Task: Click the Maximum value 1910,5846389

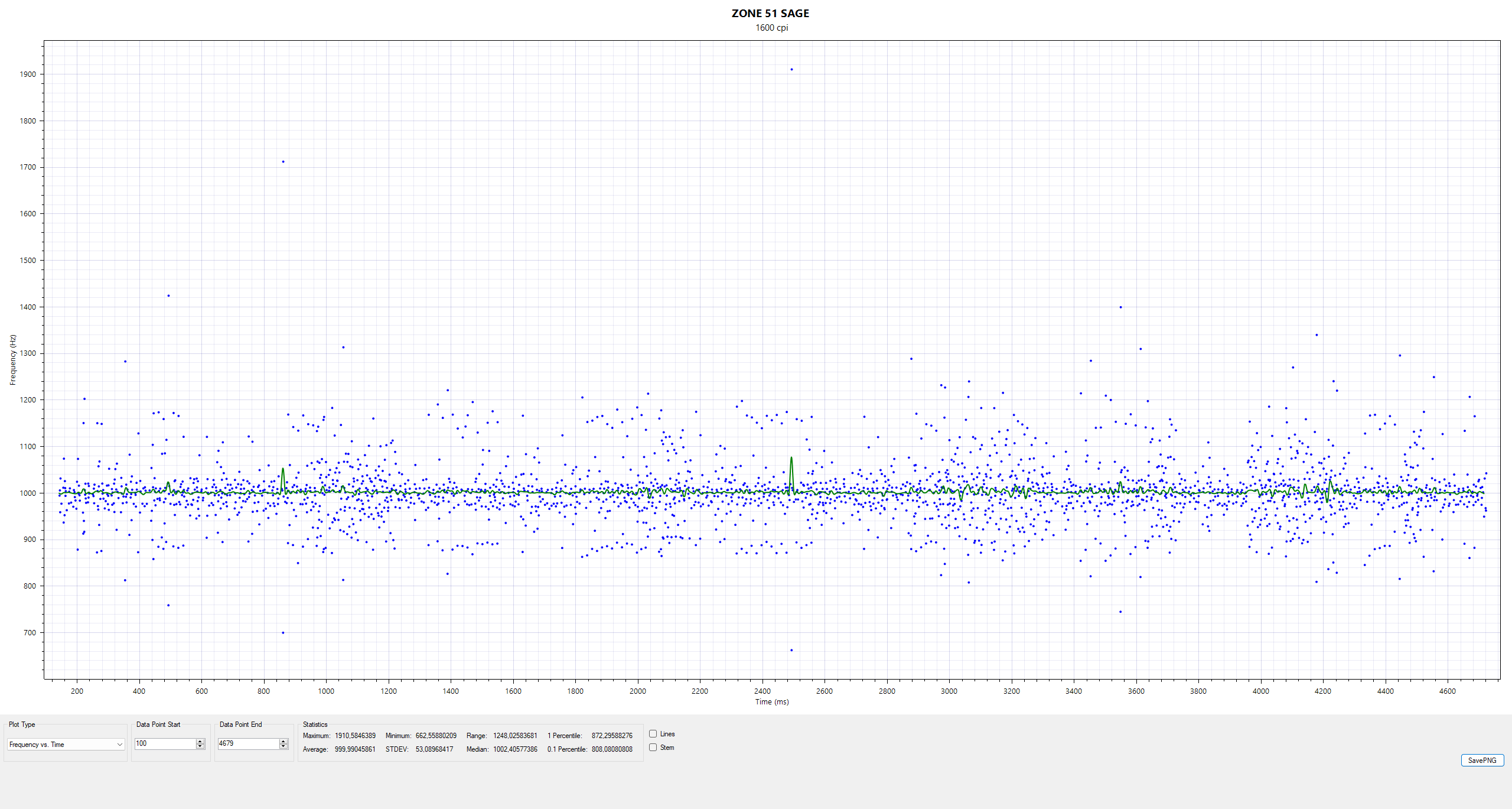Action: (355, 736)
